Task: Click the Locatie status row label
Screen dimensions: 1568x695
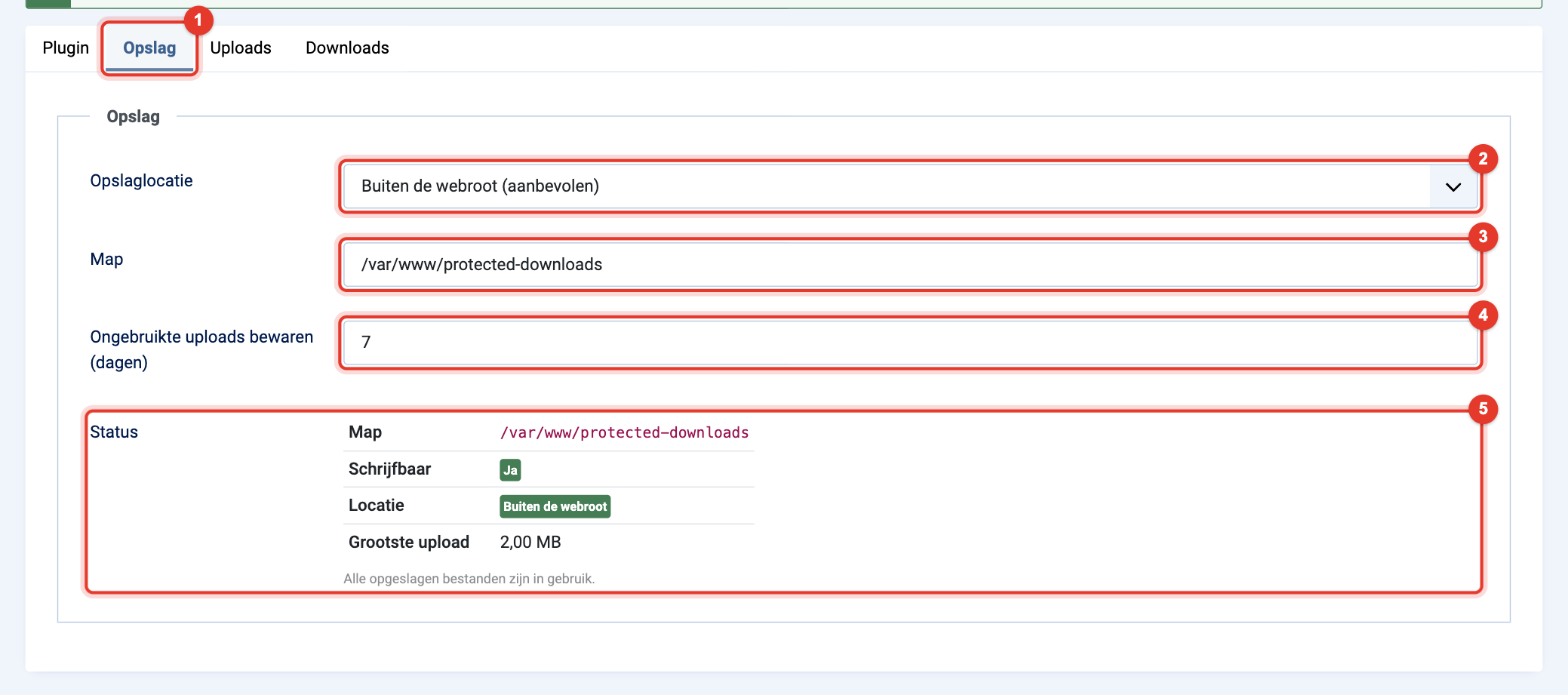Action: 376,506
